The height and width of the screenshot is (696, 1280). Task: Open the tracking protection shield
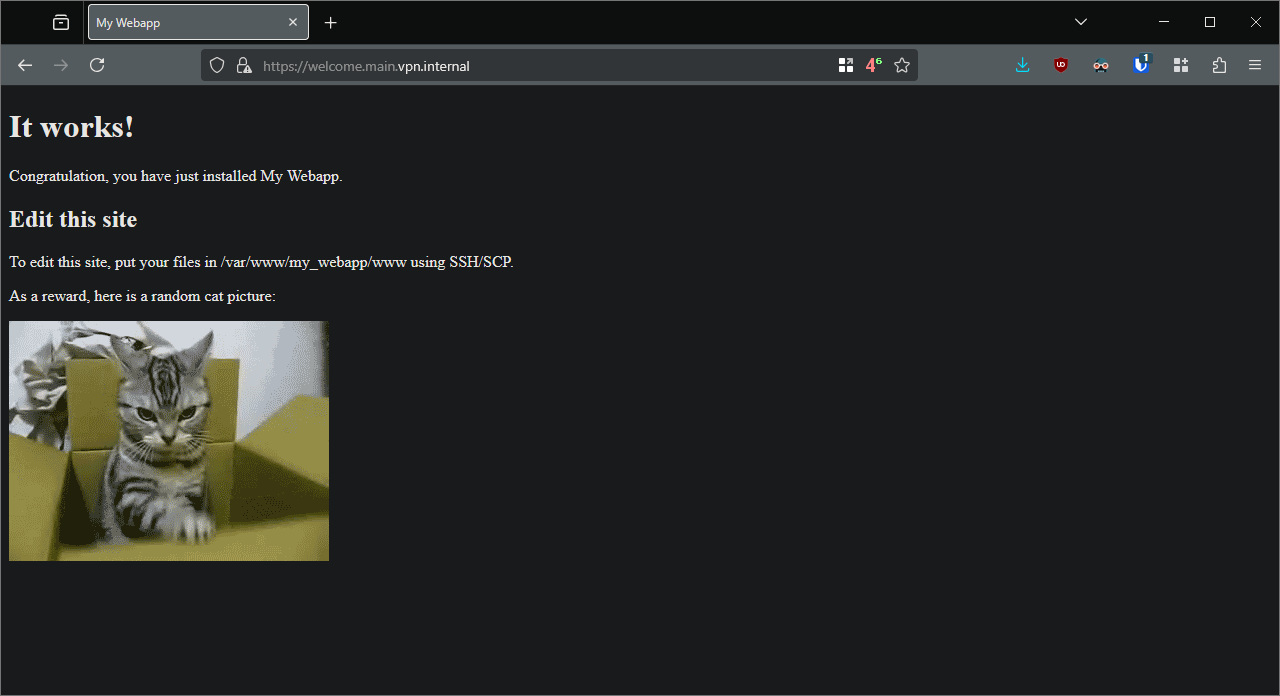point(217,66)
